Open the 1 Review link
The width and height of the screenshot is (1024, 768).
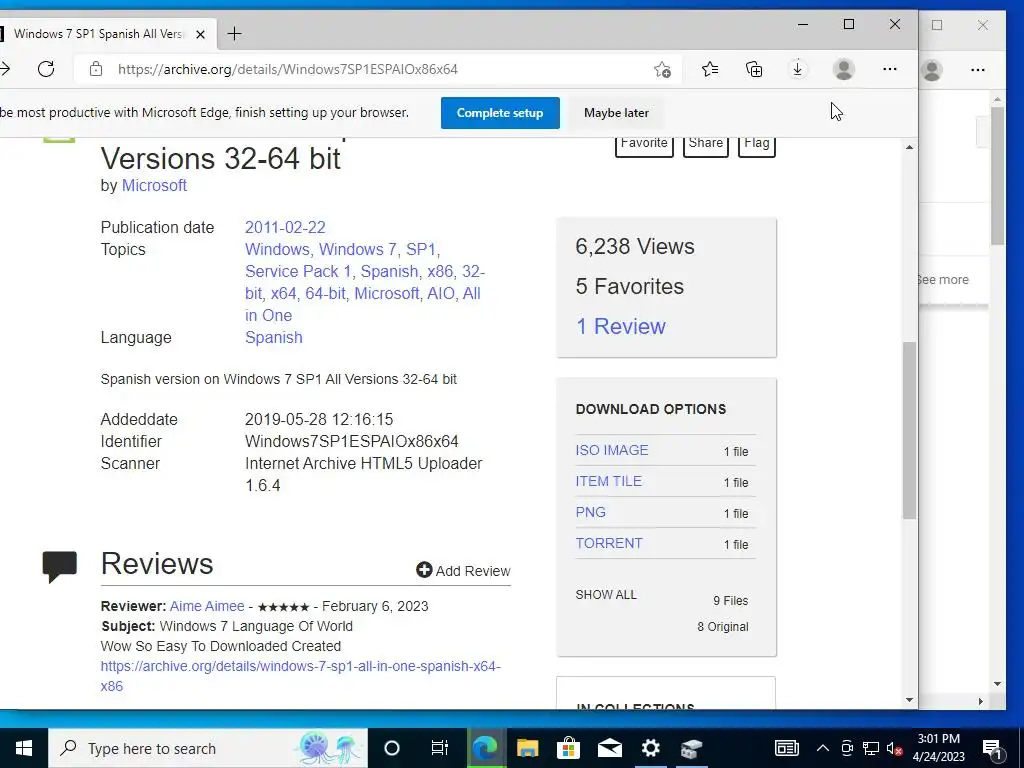coord(620,326)
